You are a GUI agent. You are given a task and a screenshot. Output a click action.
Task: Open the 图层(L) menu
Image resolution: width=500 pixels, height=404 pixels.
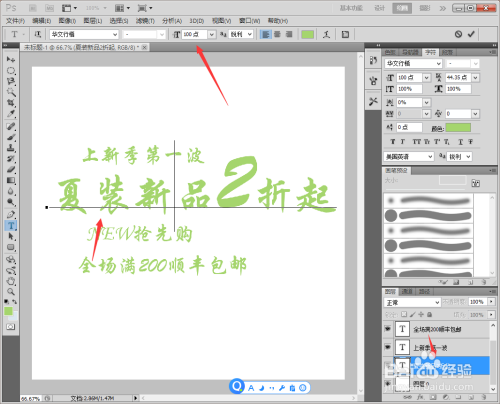point(92,21)
